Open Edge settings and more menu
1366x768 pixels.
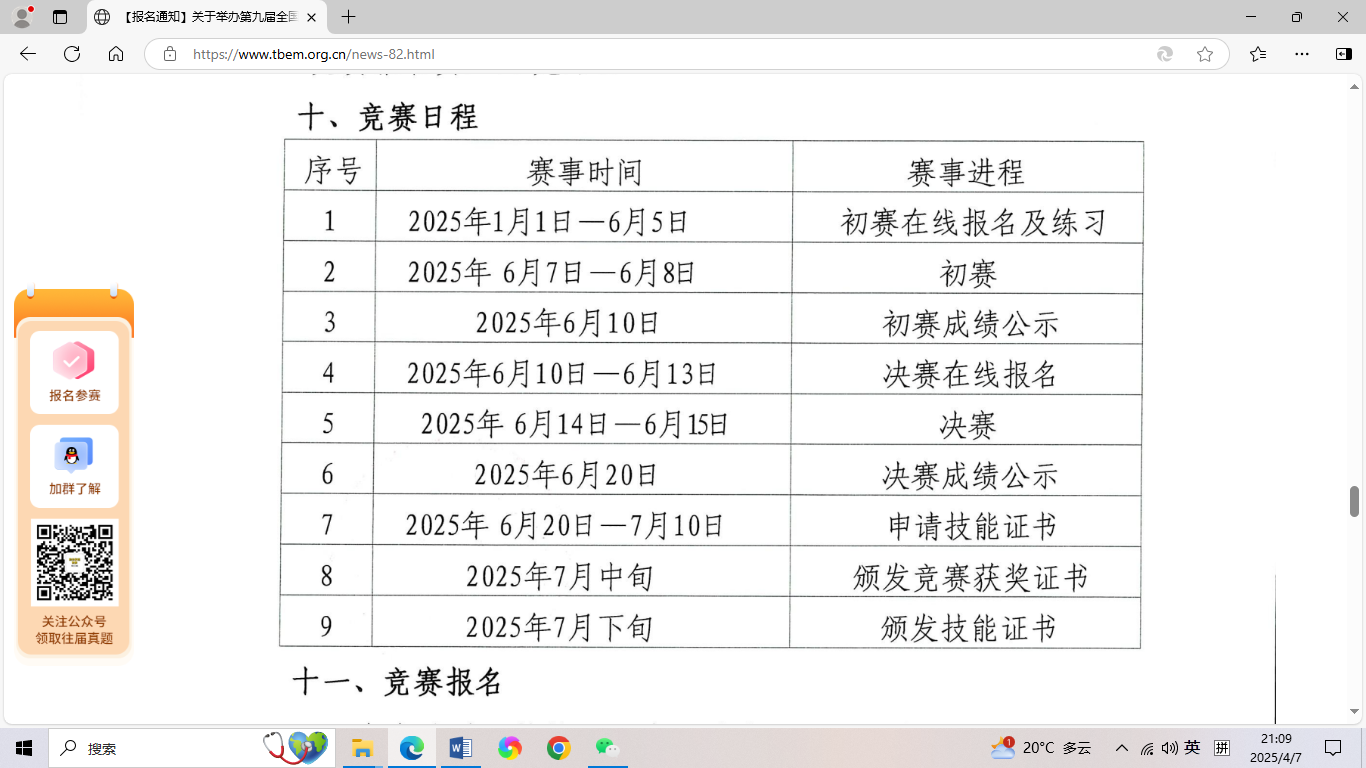coord(1301,54)
